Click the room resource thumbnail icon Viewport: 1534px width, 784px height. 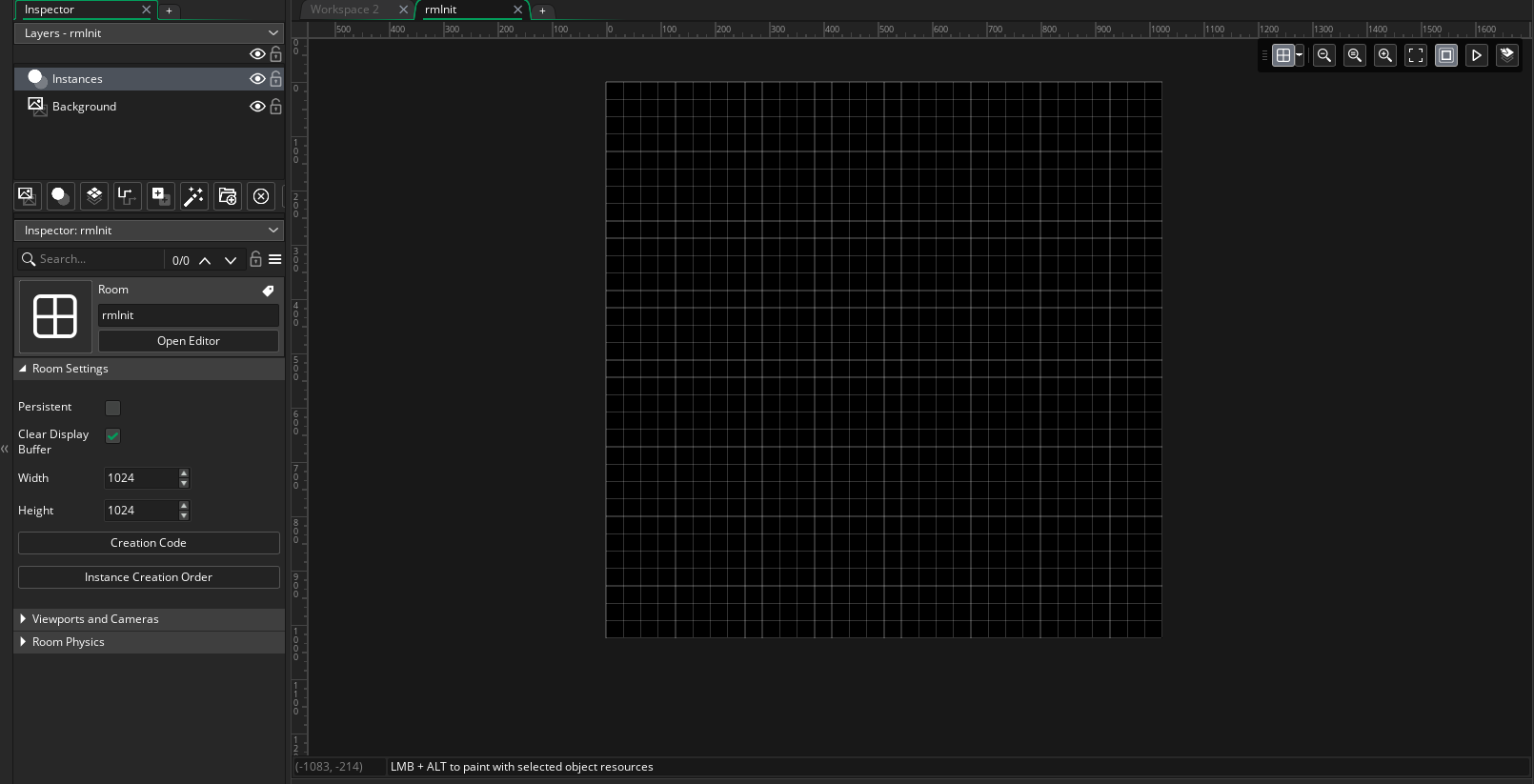coord(55,316)
